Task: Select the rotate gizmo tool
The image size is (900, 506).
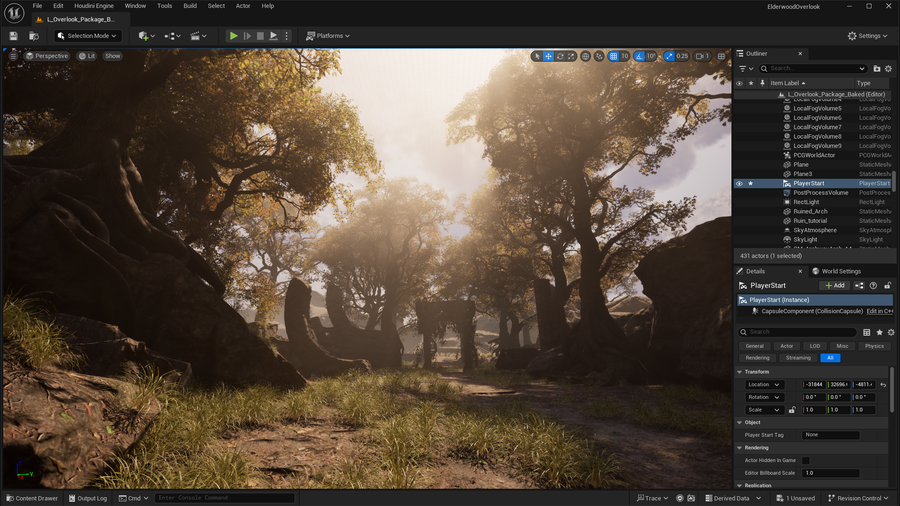Action: coord(560,56)
